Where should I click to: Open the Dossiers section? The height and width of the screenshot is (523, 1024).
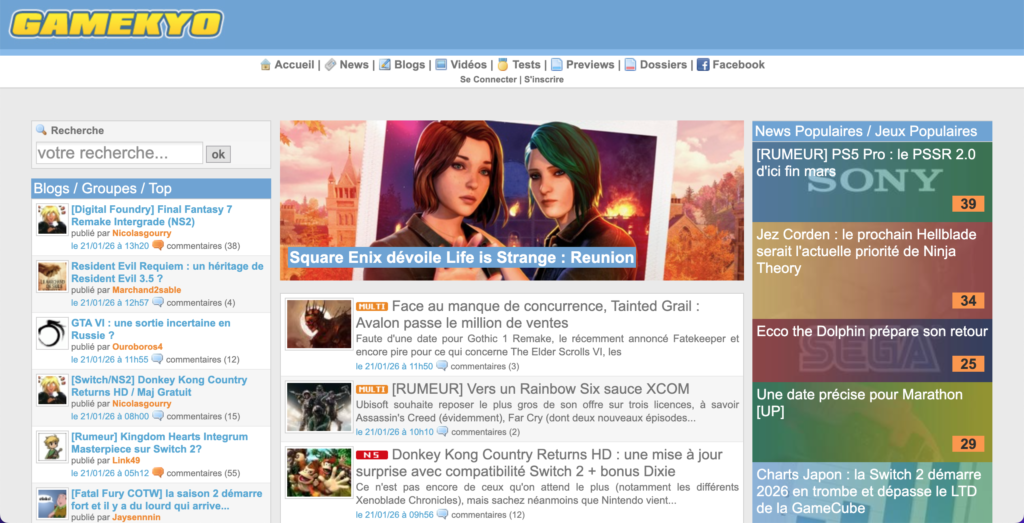tap(663, 65)
